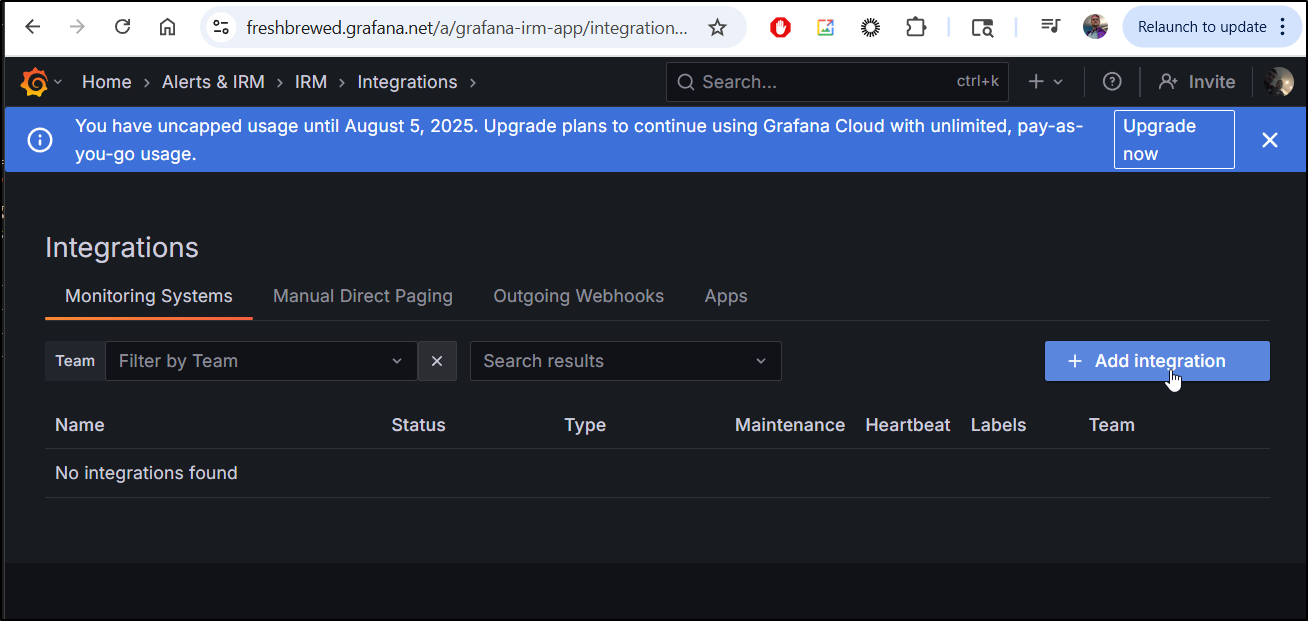This screenshot has height=621, width=1308.
Task: Click the Heartbeat column header
Action: [908, 425]
